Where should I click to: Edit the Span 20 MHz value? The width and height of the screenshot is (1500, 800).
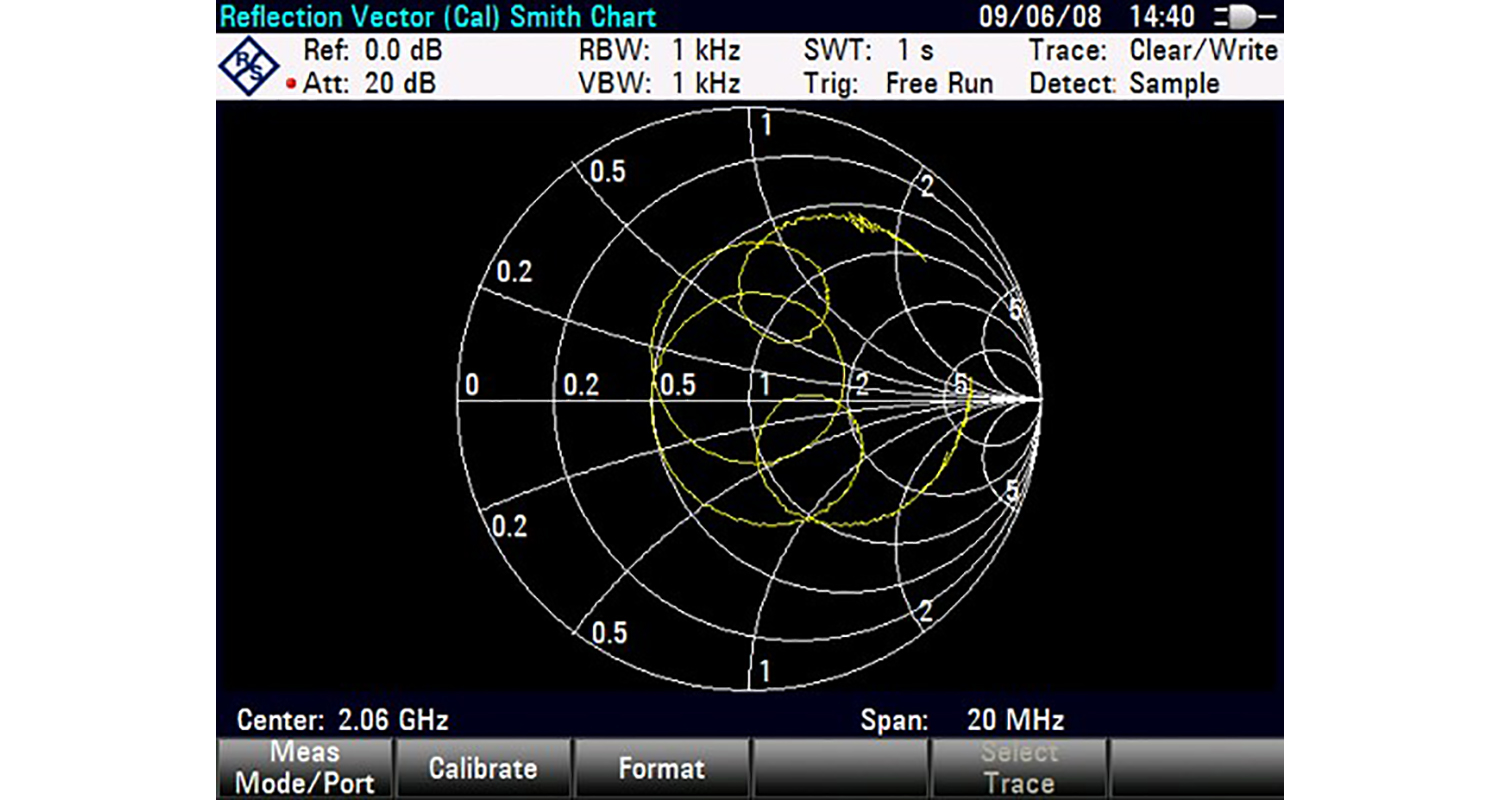pyautogui.click(x=962, y=720)
